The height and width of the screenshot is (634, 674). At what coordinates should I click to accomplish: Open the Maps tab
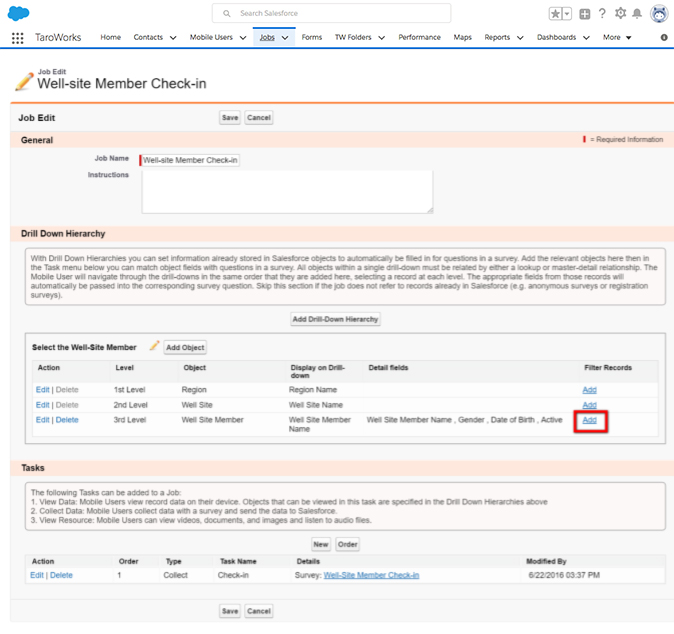coord(463,37)
